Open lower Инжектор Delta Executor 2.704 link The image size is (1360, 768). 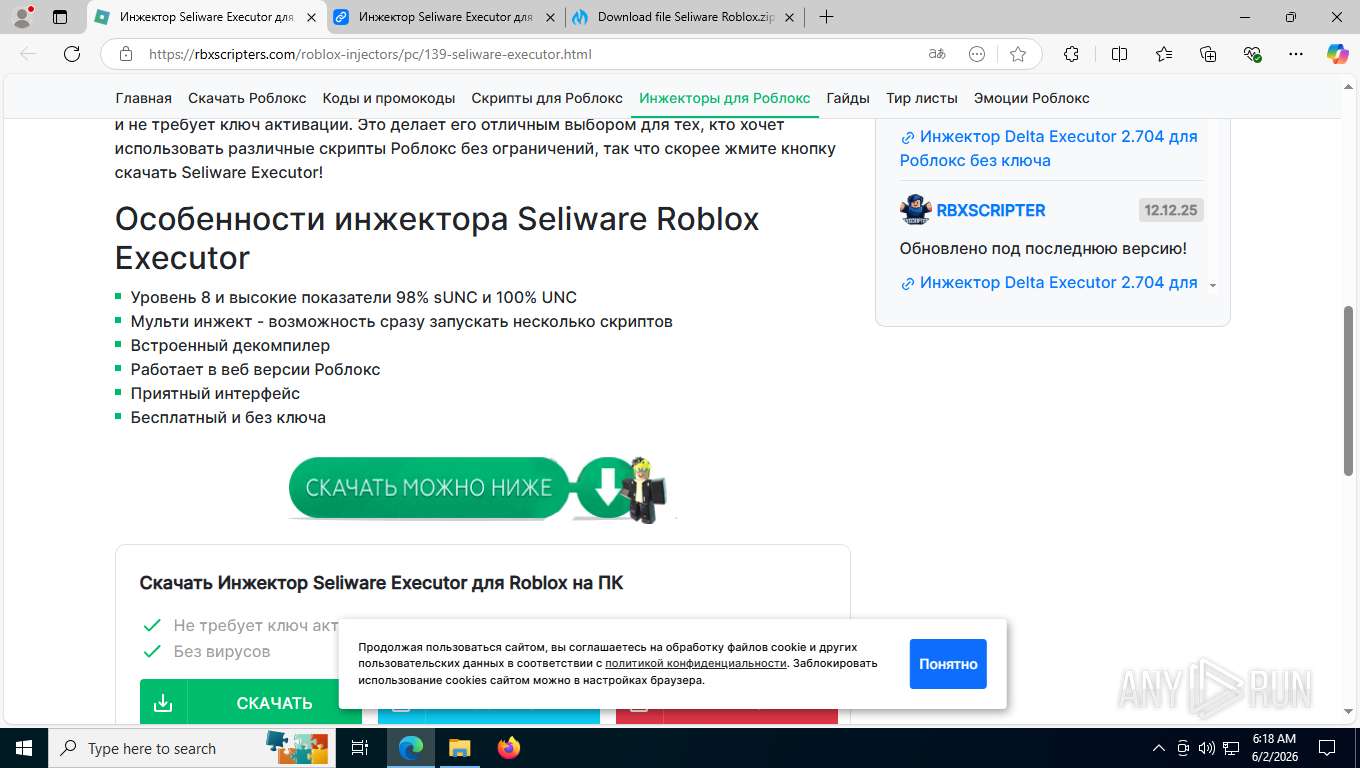point(1049,282)
